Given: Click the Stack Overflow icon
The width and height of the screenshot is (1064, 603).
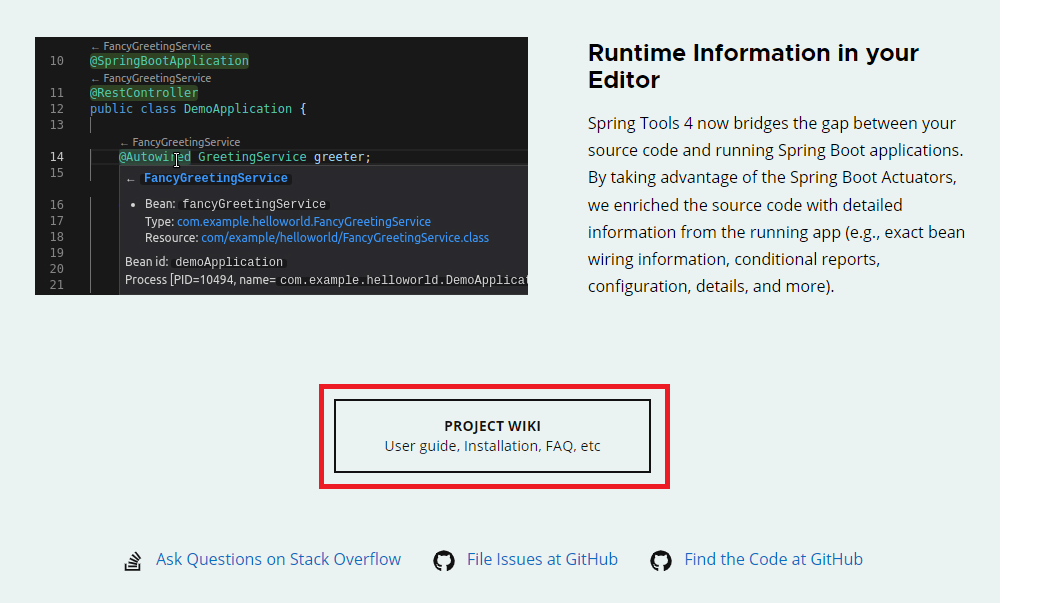Looking at the screenshot, I should pos(133,561).
